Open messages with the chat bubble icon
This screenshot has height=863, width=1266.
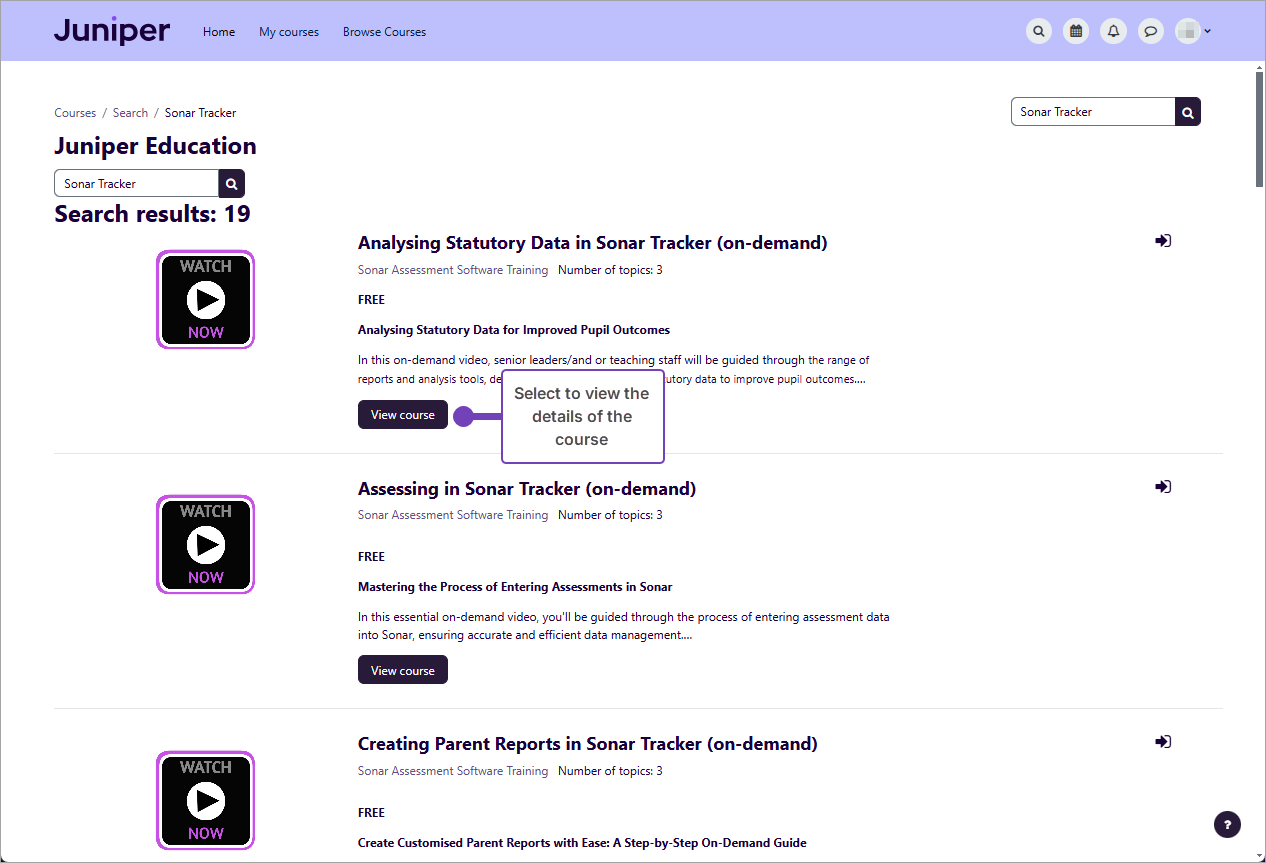pos(1151,31)
